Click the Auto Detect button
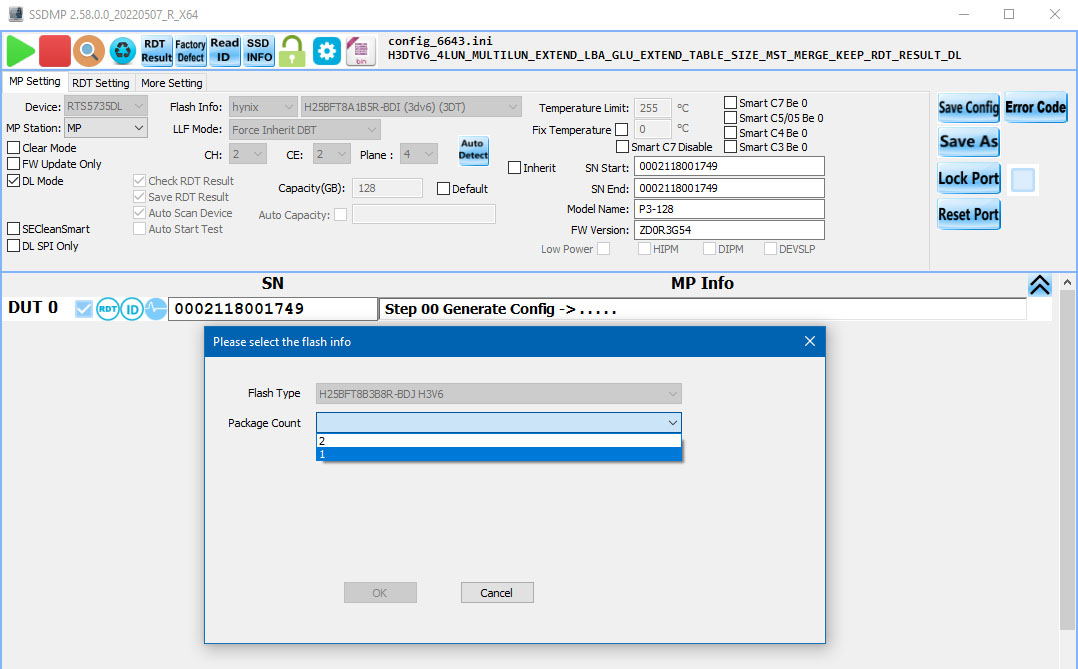The image size is (1078, 669). 473,149
